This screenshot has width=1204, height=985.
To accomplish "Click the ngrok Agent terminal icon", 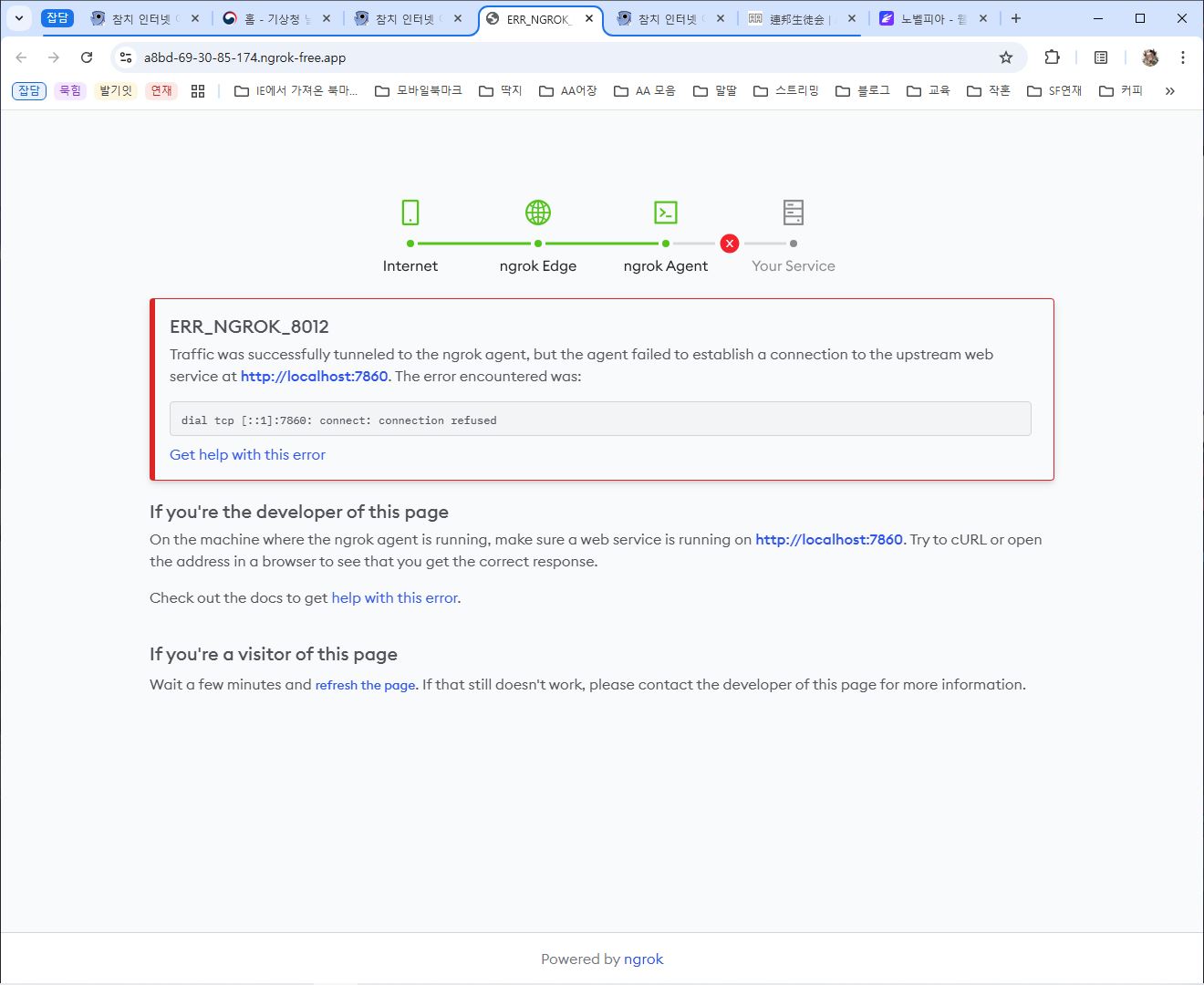I will pos(666,213).
